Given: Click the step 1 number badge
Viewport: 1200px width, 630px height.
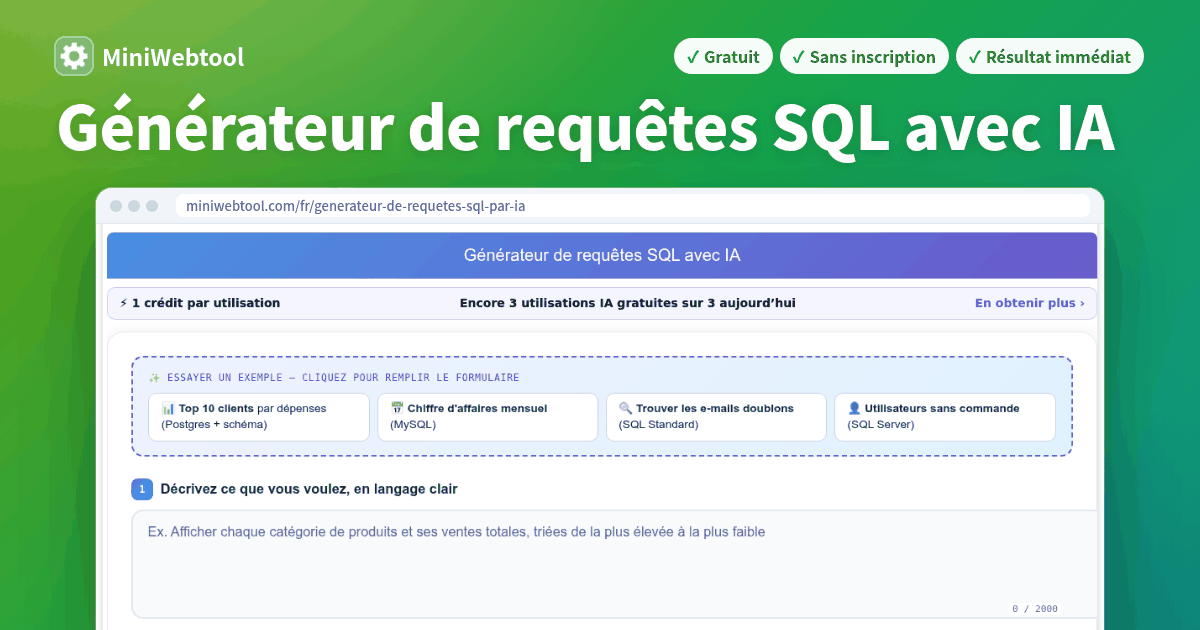Looking at the screenshot, I should click(x=141, y=489).
